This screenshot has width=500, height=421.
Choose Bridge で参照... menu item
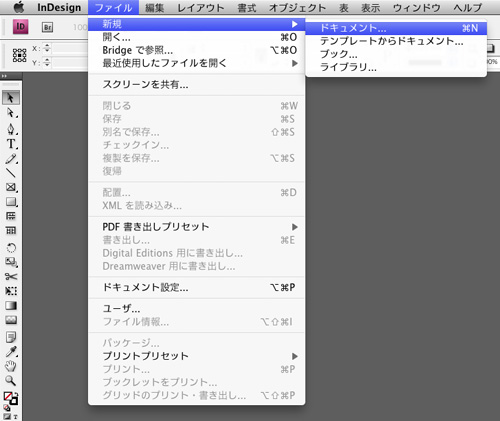[197, 50]
